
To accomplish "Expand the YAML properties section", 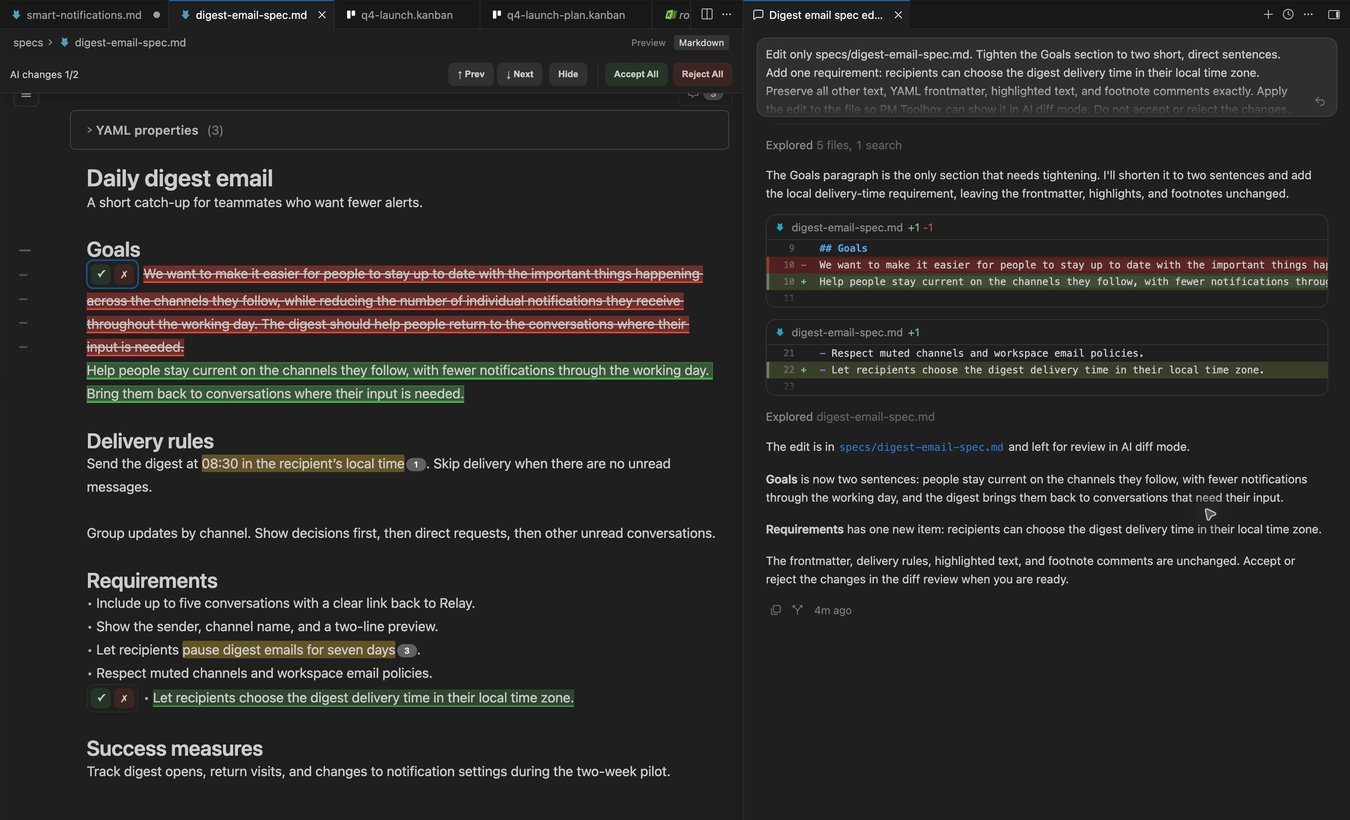I will pyautogui.click(x=399, y=130).
